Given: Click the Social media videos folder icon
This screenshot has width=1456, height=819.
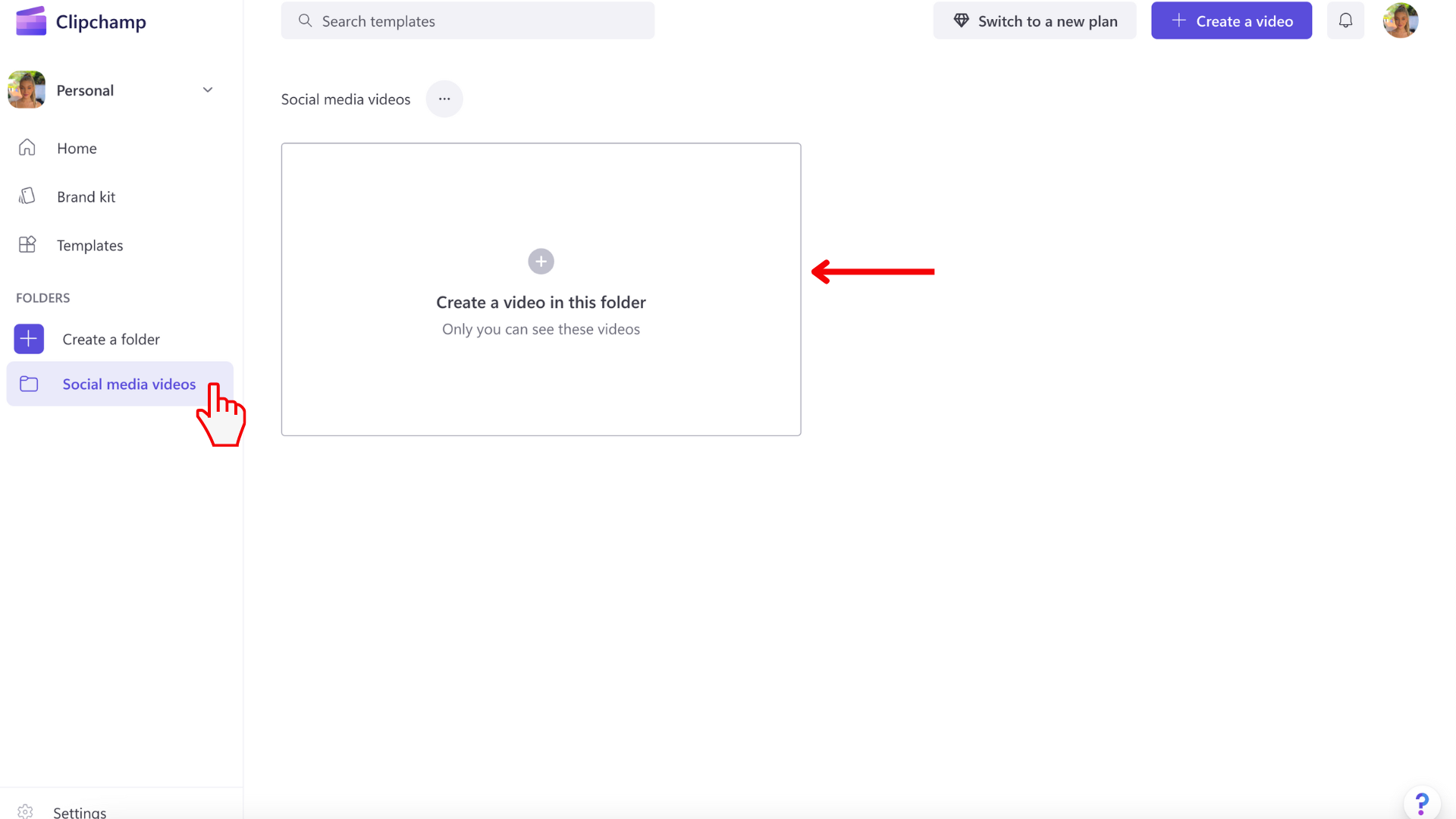Looking at the screenshot, I should 28,383.
